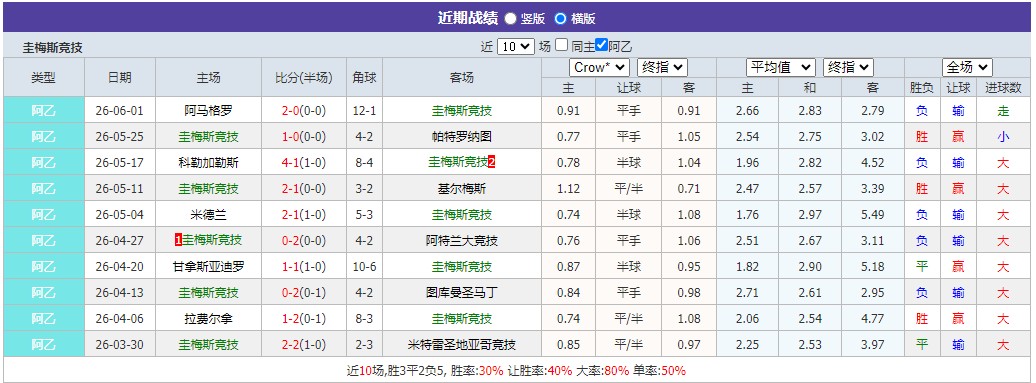Click the 类型 column header
Screen dimensions: 1036x383
[44, 77]
